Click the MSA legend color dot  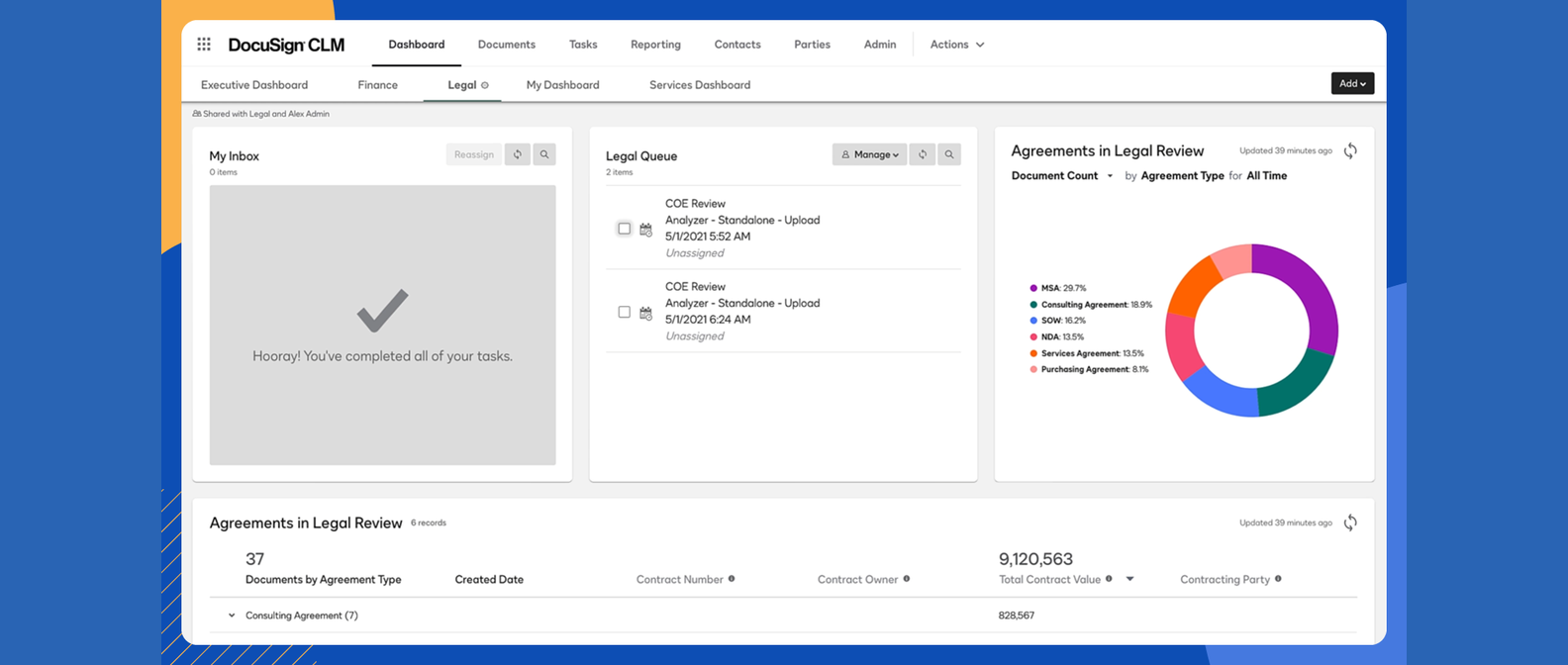coord(1033,289)
